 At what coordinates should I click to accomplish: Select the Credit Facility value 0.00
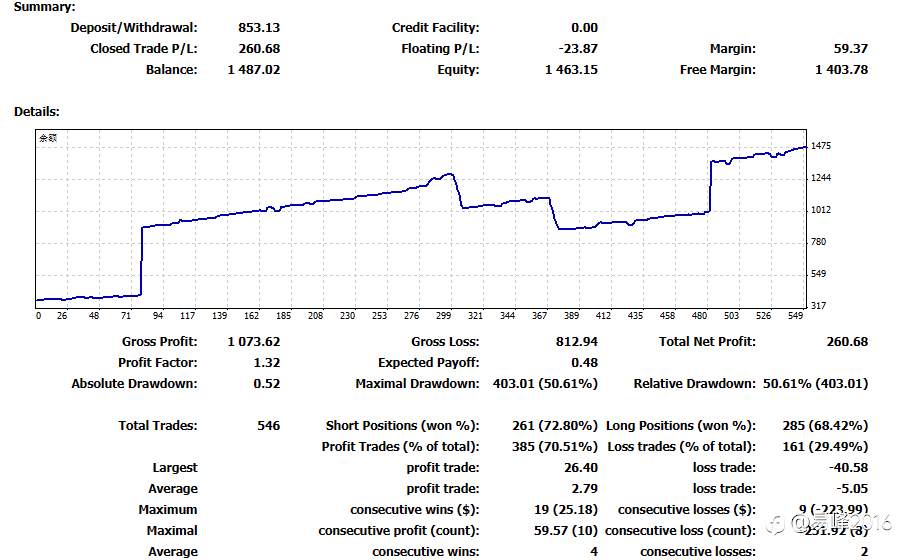tap(584, 28)
